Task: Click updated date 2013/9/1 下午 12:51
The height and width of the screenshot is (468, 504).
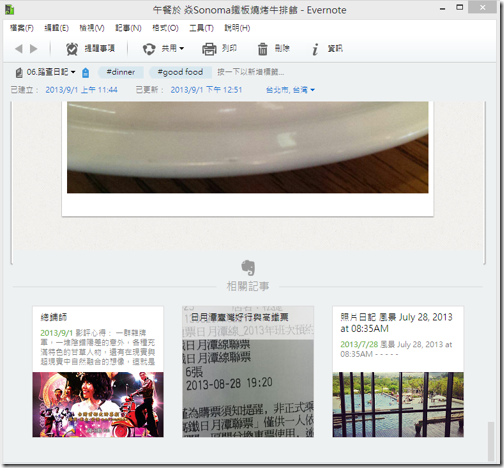Action: pyautogui.click(x=206, y=90)
